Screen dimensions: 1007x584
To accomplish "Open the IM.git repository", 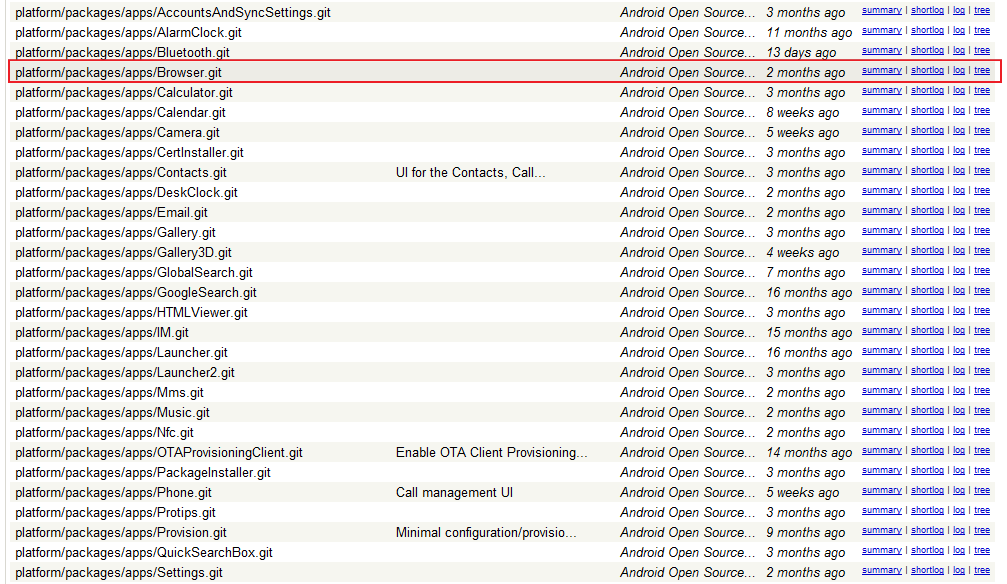I will tap(101, 332).
